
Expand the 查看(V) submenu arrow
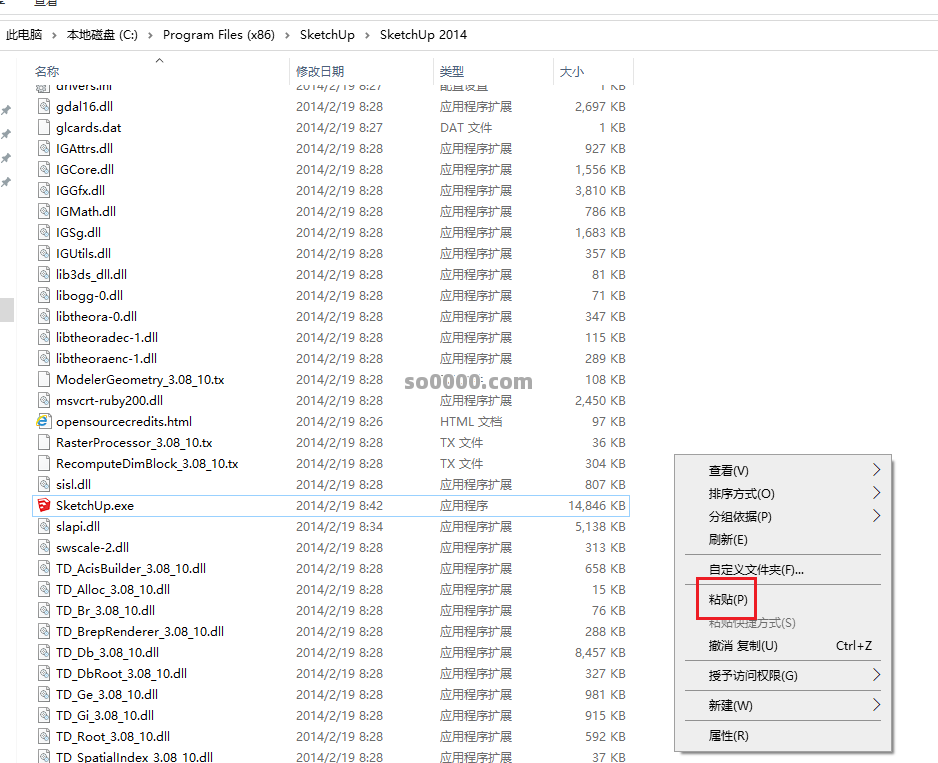pos(876,470)
